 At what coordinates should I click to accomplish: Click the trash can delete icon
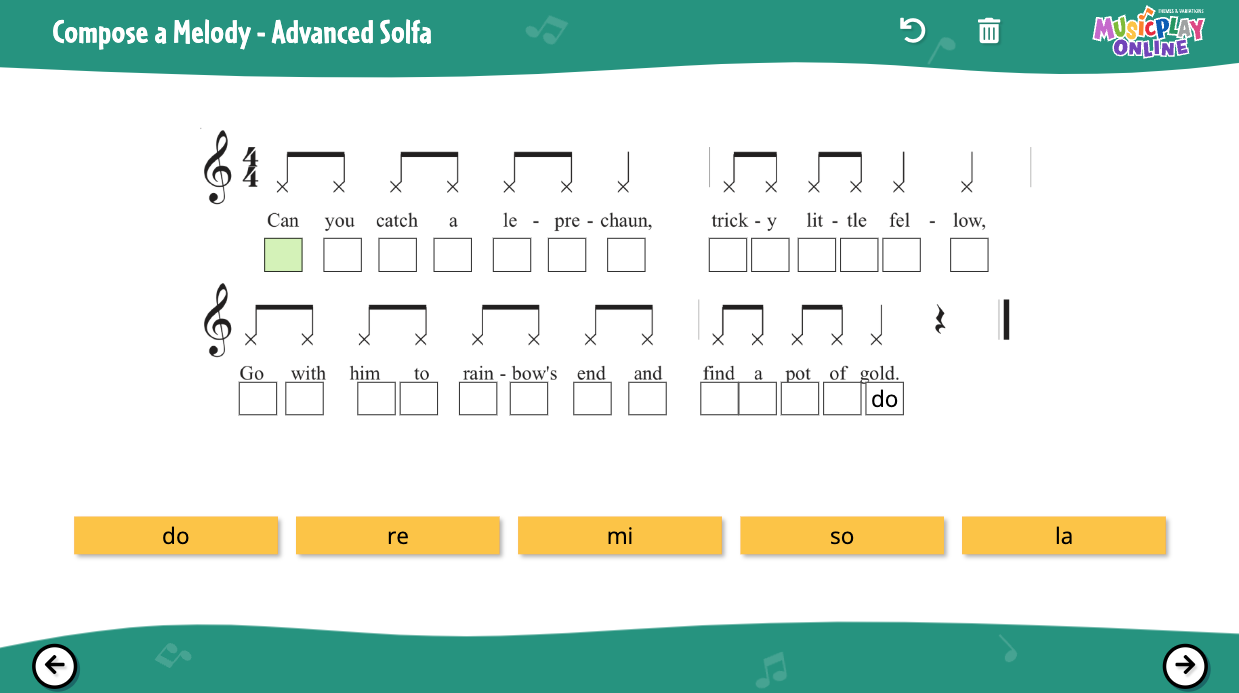point(988,31)
